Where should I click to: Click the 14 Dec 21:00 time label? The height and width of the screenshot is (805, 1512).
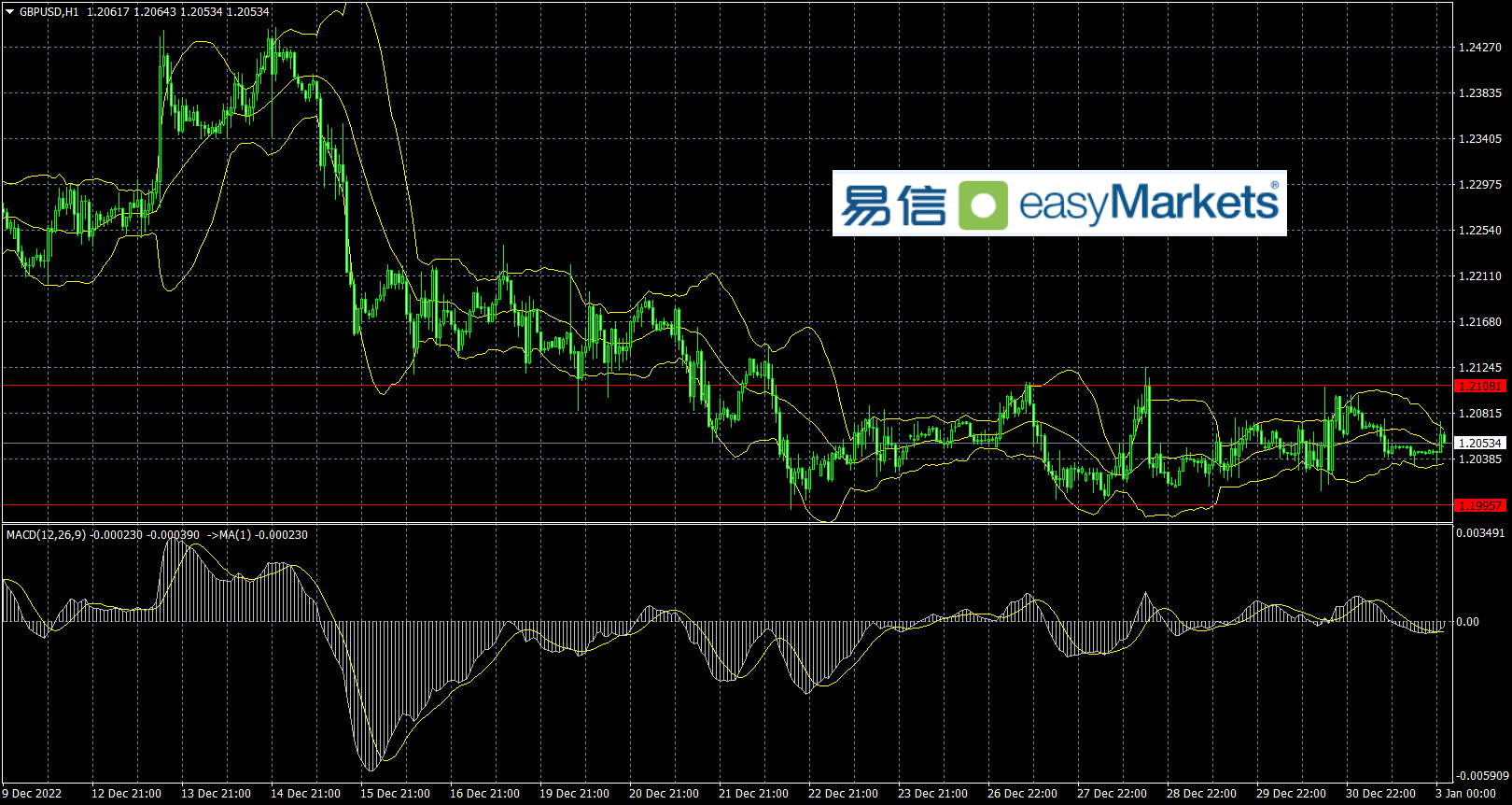(305, 794)
